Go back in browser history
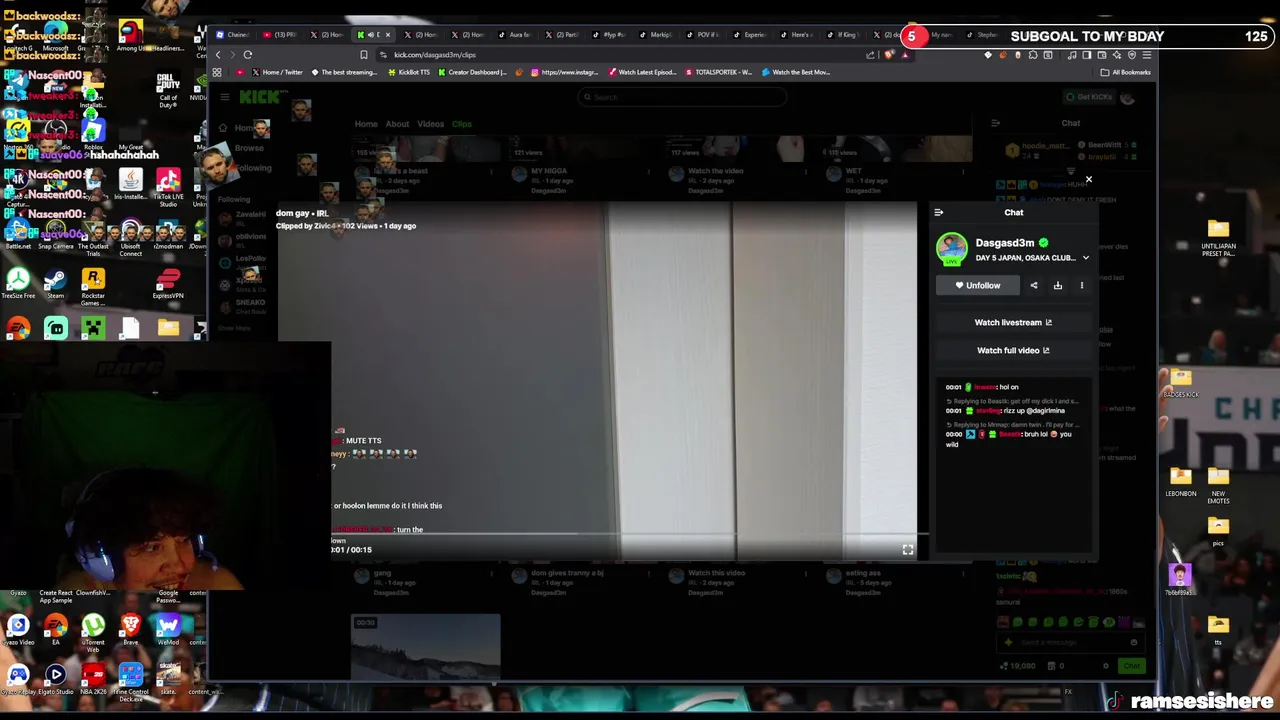This screenshot has height=720, width=1280. point(218,55)
